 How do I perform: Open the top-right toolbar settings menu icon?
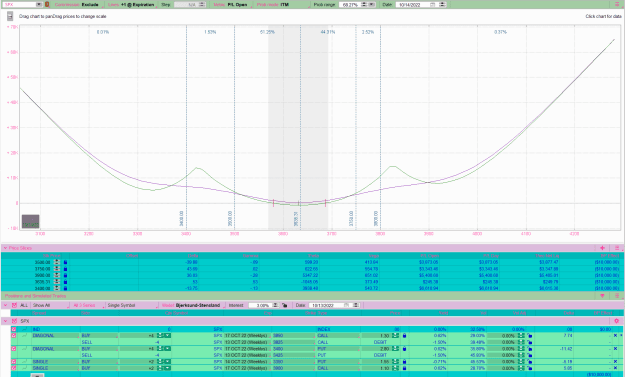(x=618, y=4)
